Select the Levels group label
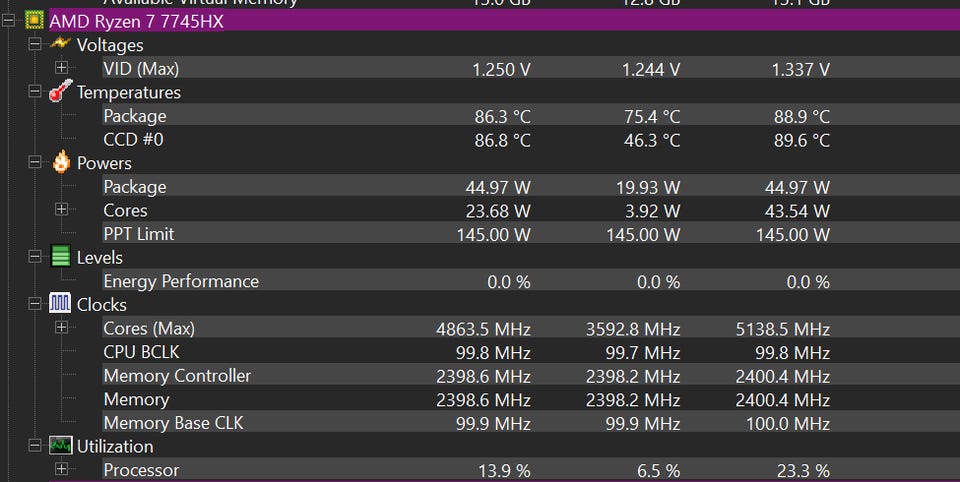 [100, 257]
